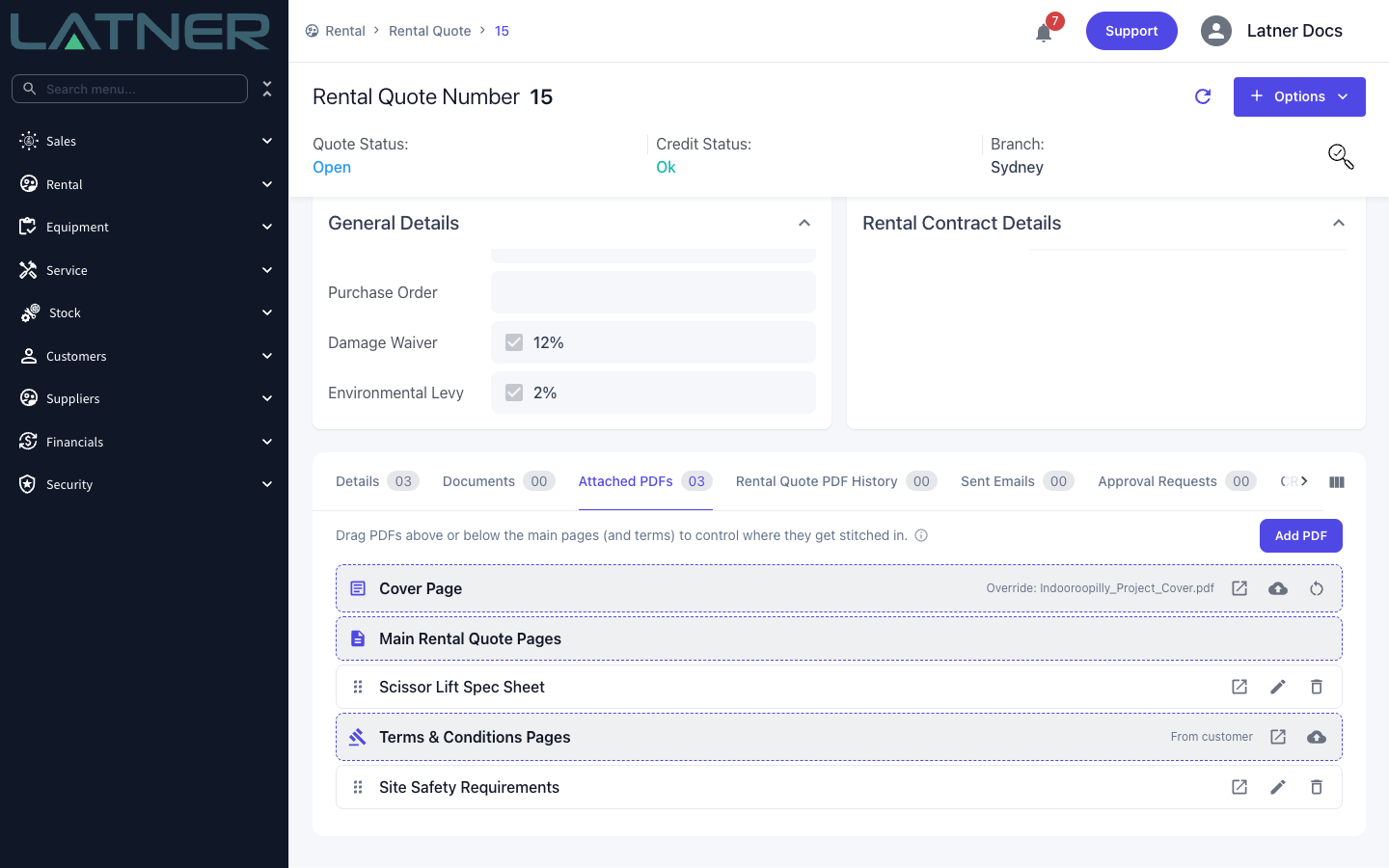The width and height of the screenshot is (1389, 868).
Task: Click the drag handle on Scissor Lift Spec Sheet
Action: [358, 687]
